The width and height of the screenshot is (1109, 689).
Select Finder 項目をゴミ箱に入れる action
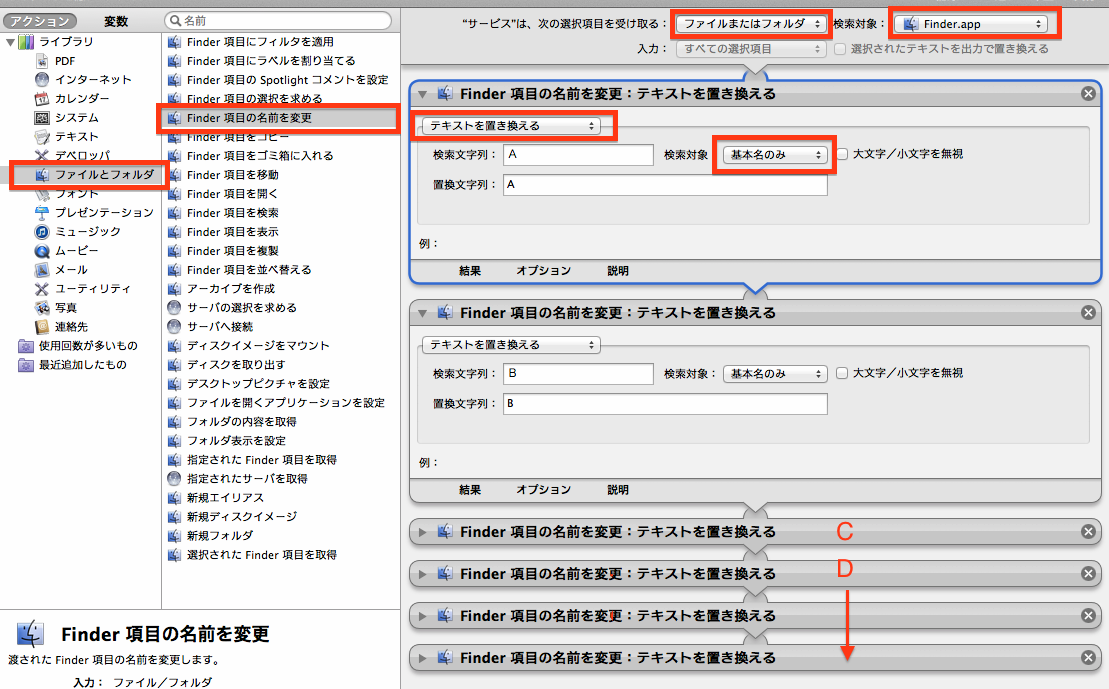click(281, 156)
